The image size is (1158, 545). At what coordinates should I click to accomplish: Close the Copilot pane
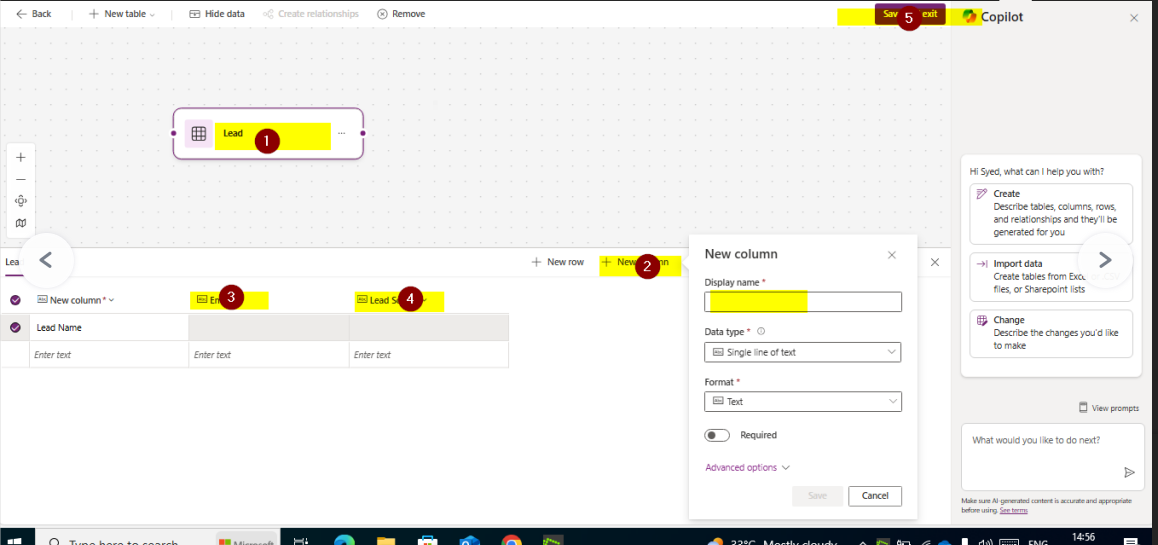click(1134, 18)
